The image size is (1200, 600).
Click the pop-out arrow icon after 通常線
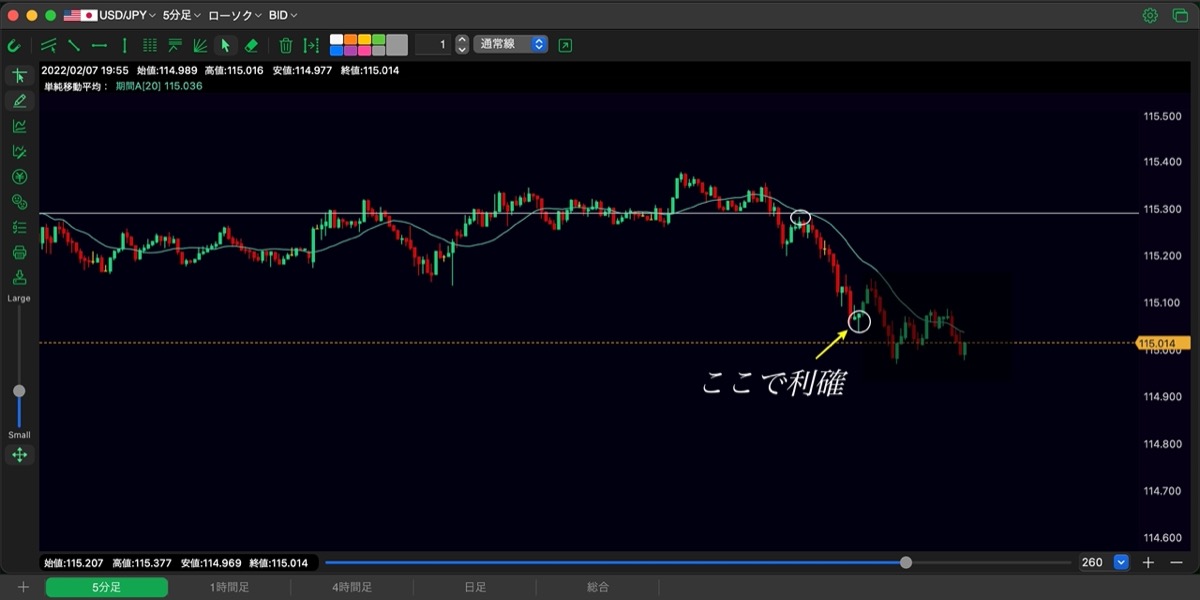click(566, 45)
